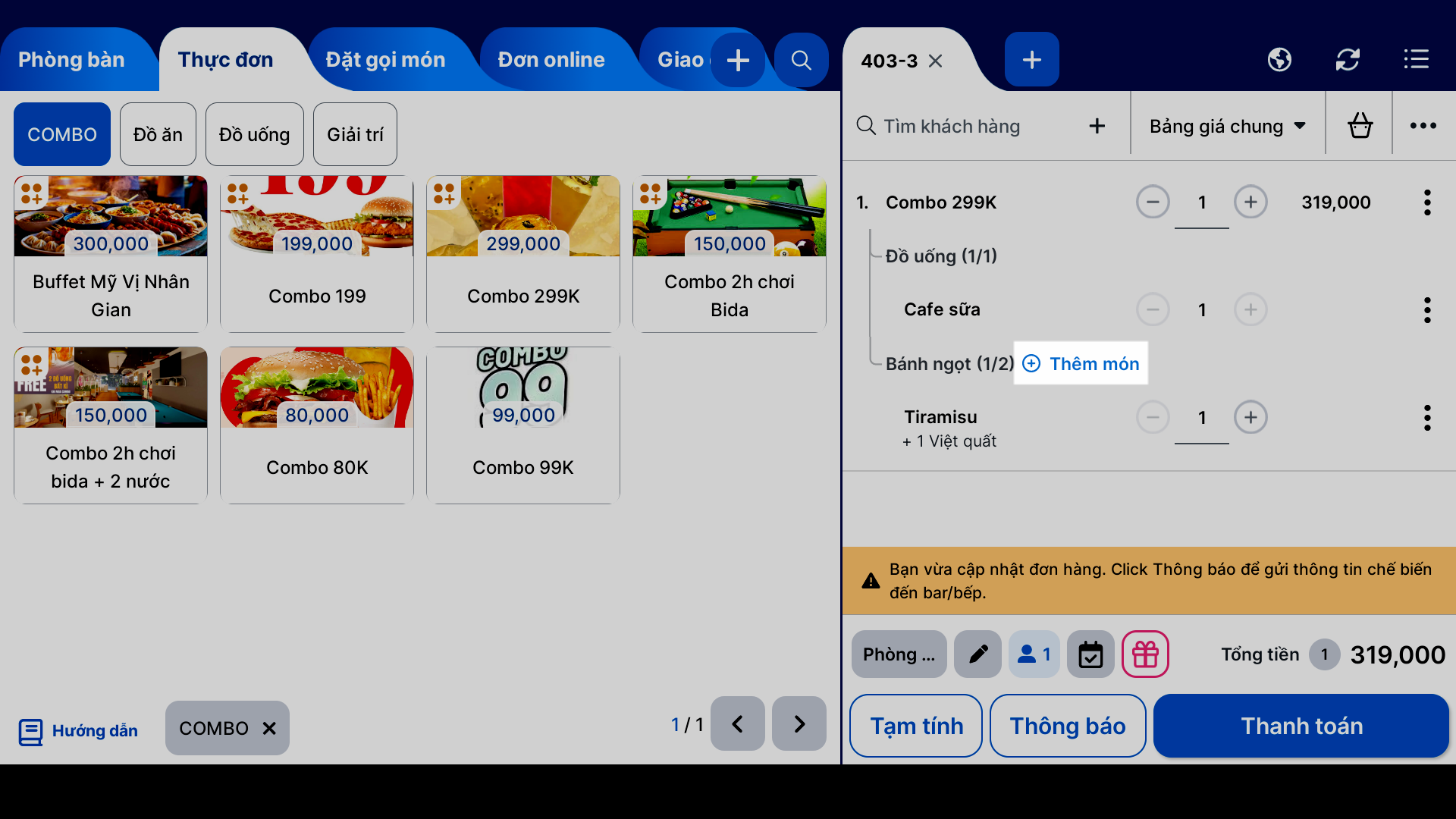The image size is (1456, 819).
Task: Open the shopping basket icon
Action: click(1360, 126)
